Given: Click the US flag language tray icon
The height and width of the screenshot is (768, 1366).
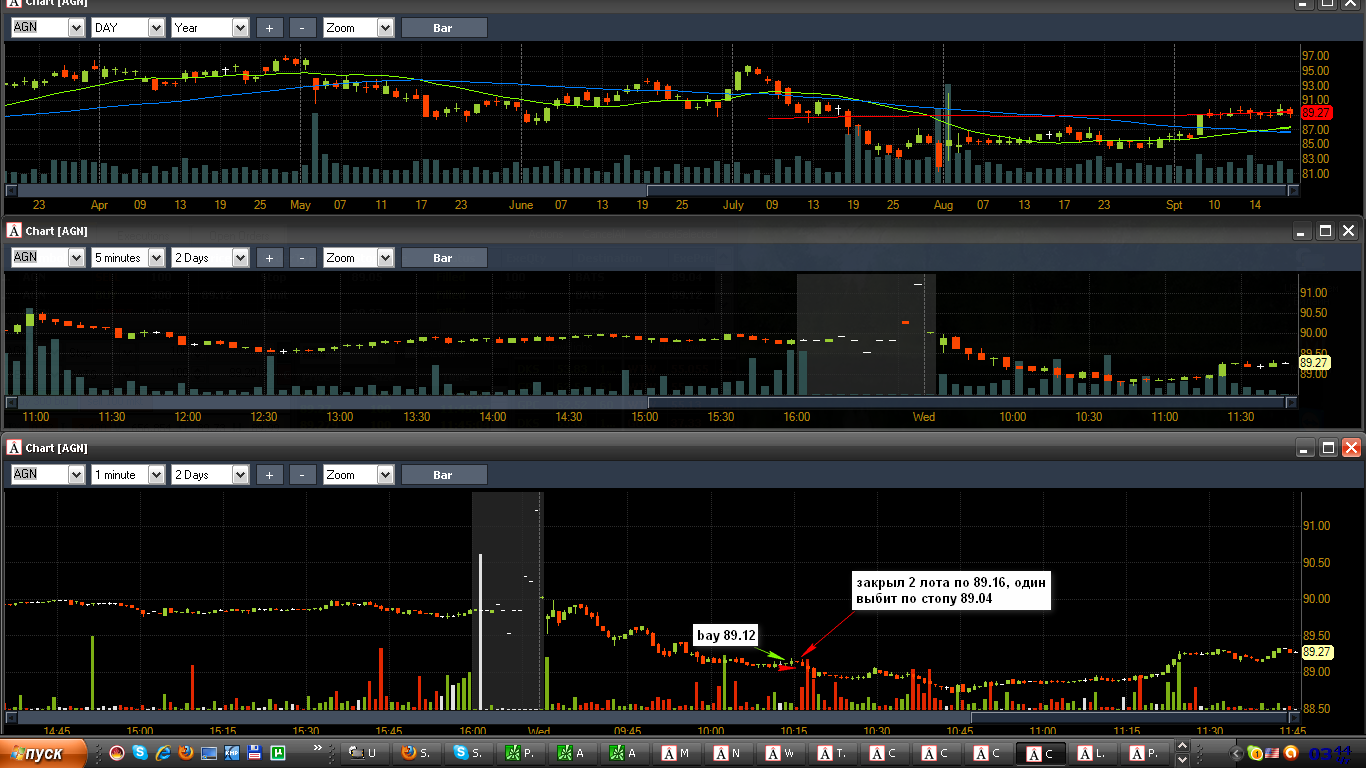Looking at the screenshot, I should click(x=1273, y=754).
